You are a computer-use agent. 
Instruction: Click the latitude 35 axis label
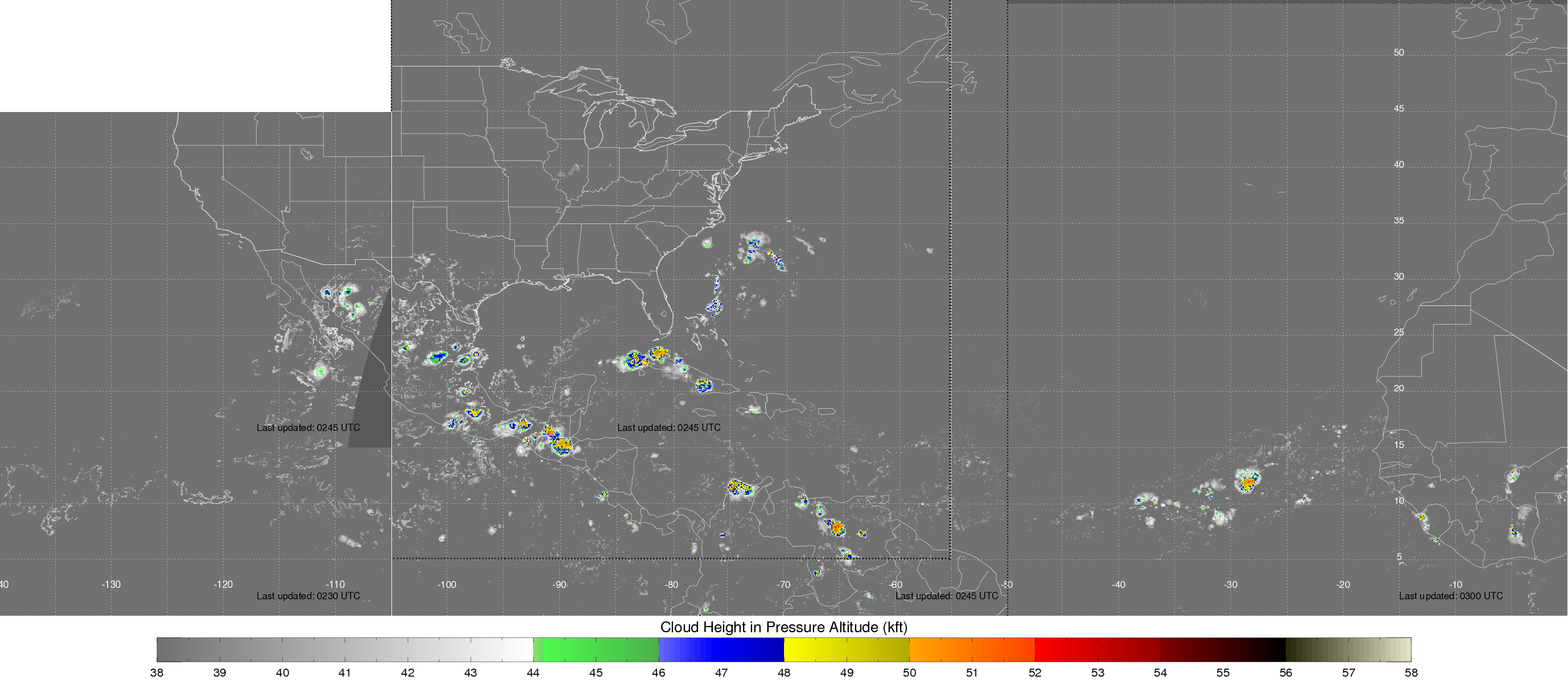click(1399, 220)
